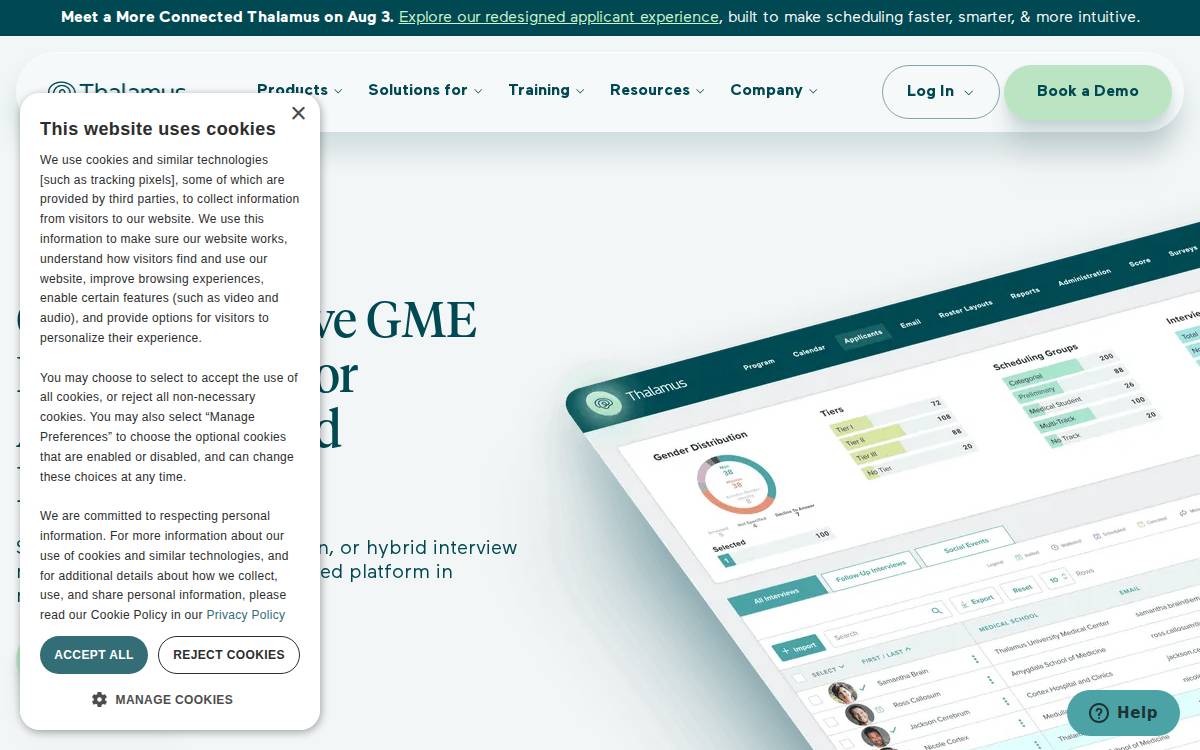This screenshot has height=750, width=1200.
Task: Follow 'Explore our redesigned applicant experience' link
Action: (x=559, y=17)
